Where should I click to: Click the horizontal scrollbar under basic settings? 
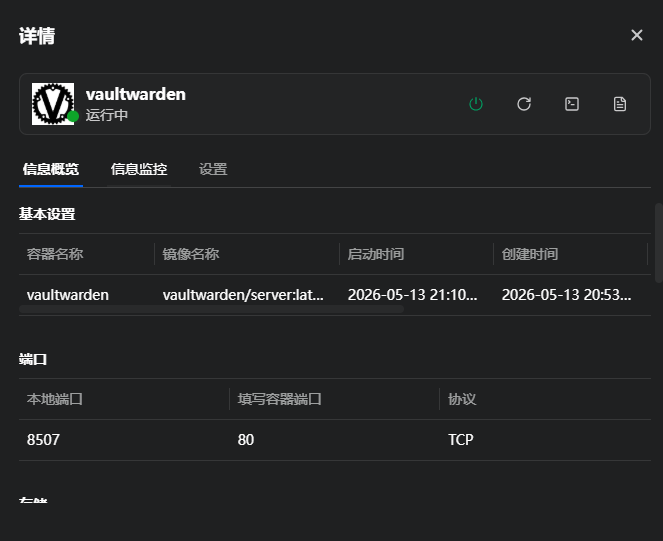(x=211, y=309)
